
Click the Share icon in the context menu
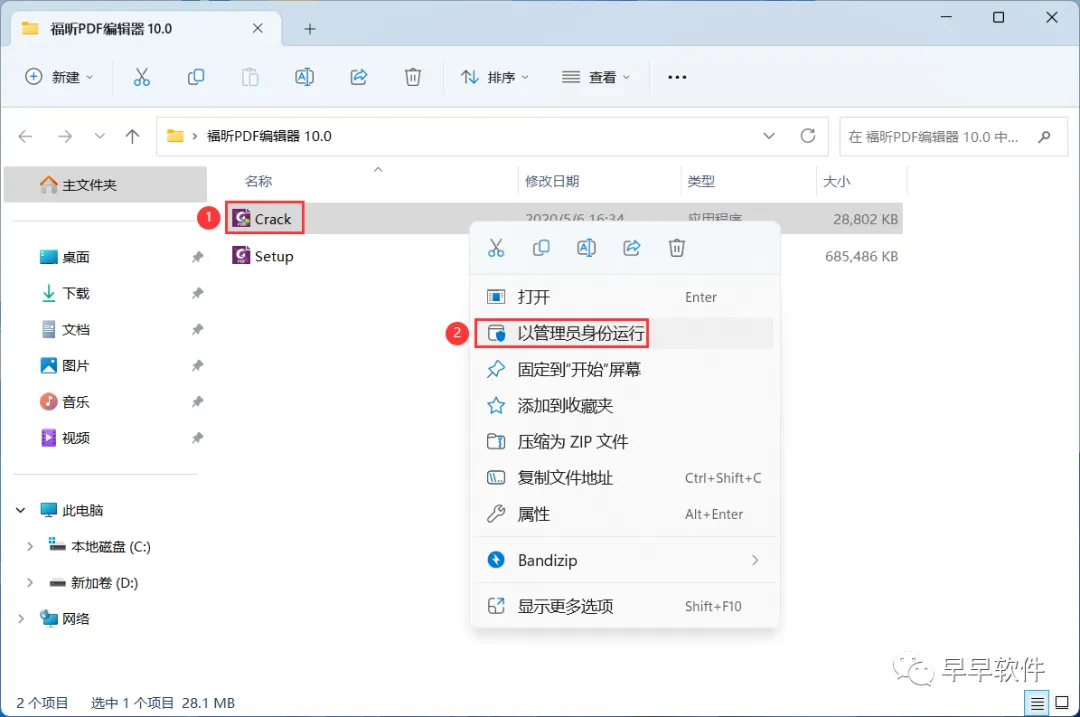point(632,248)
